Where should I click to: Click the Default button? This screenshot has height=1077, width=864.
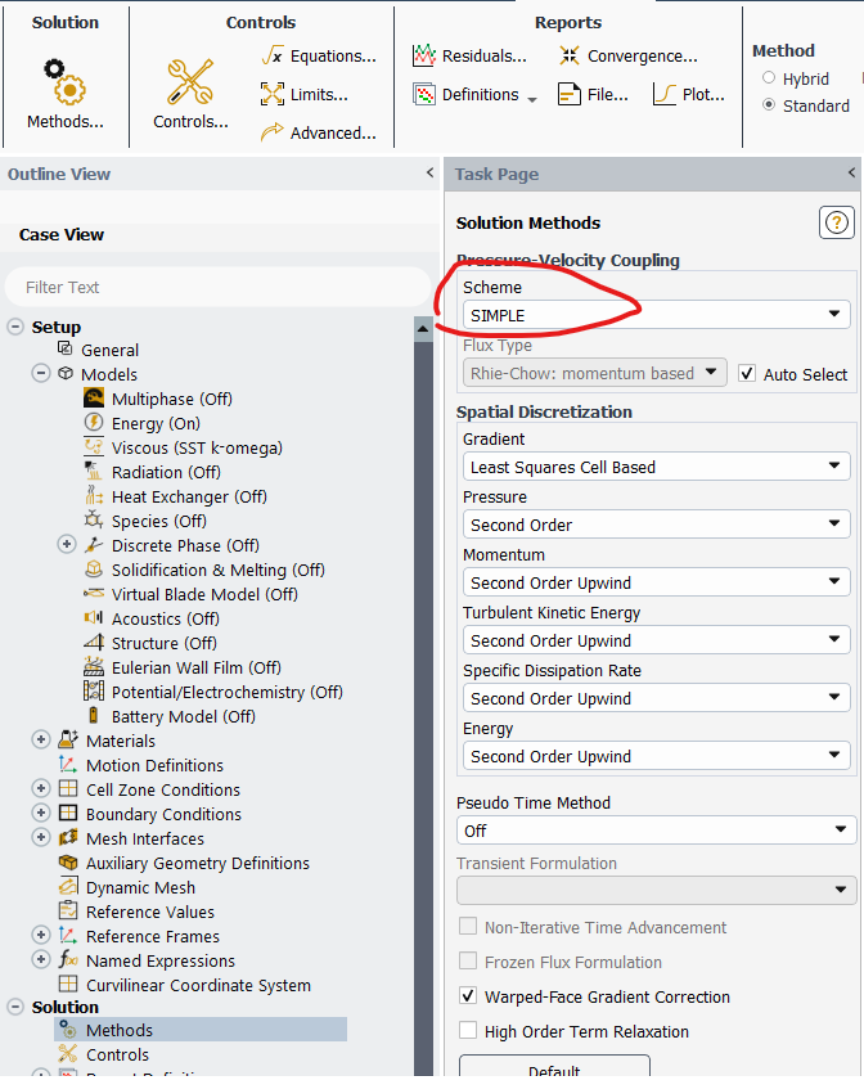tap(554, 1069)
